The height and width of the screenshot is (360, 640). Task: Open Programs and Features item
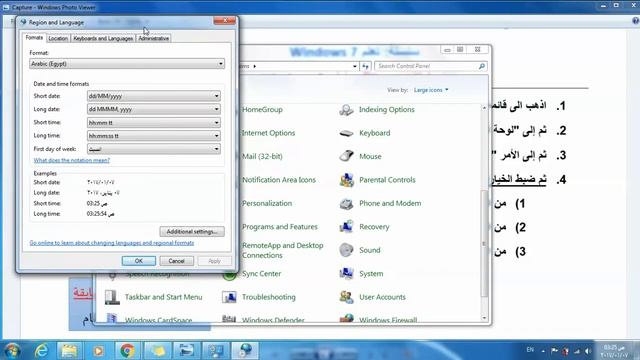[x=280, y=227]
